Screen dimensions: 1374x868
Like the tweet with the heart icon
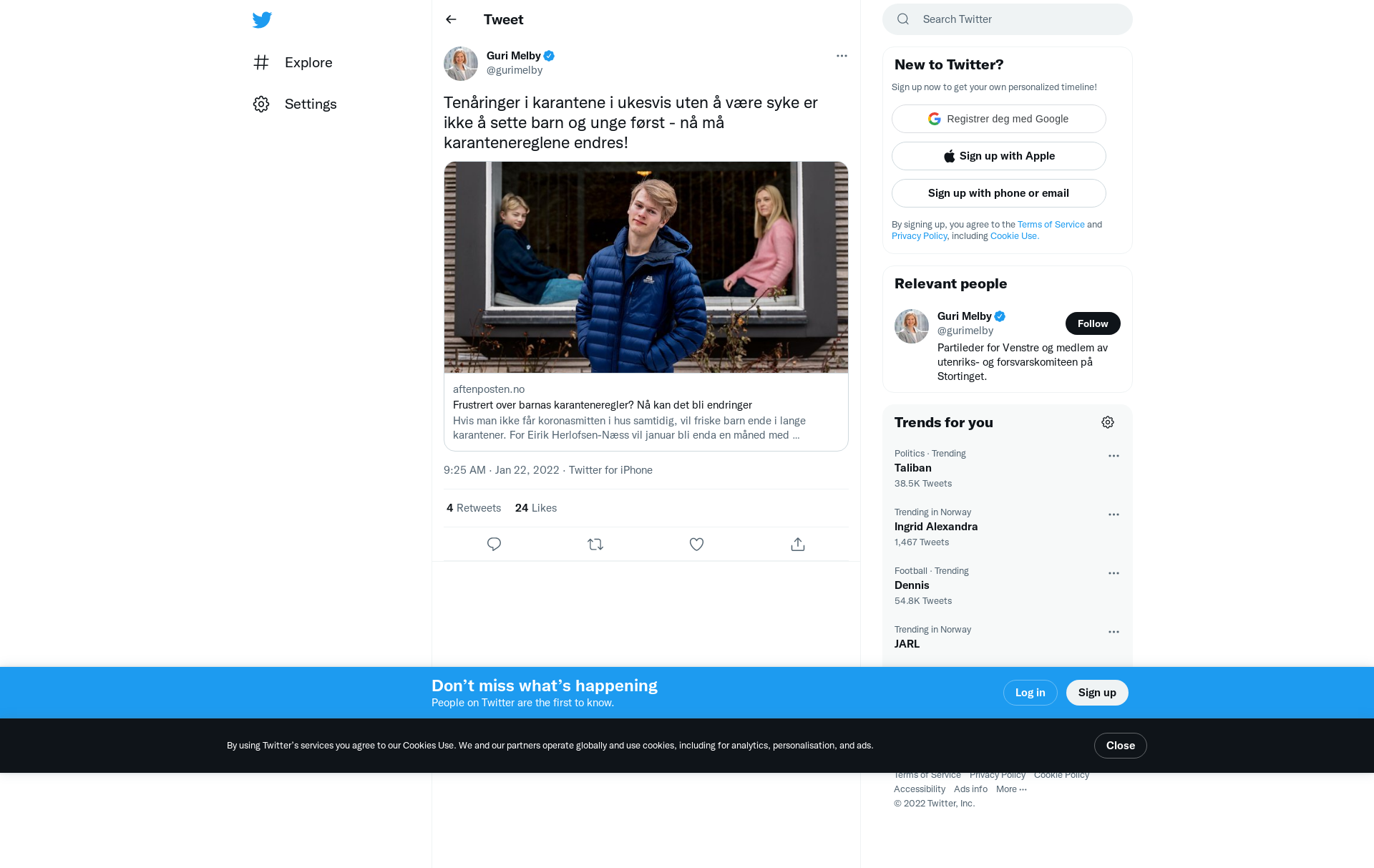click(696, 544)
